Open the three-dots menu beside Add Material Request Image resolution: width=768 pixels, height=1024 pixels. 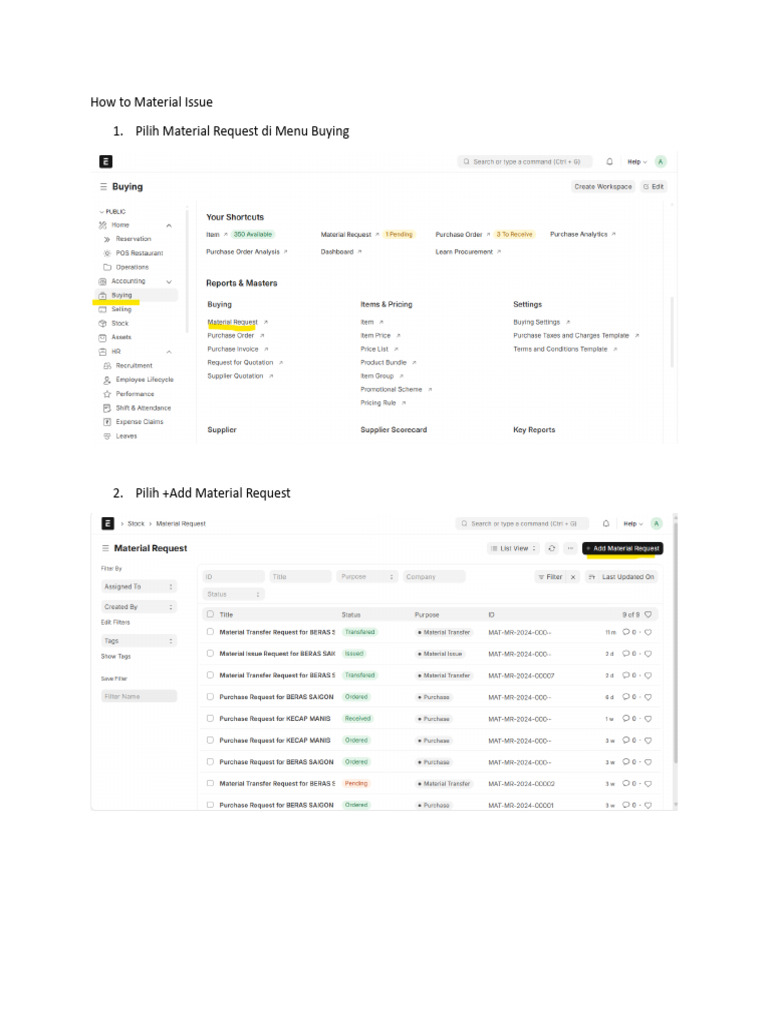coord(570,549)
